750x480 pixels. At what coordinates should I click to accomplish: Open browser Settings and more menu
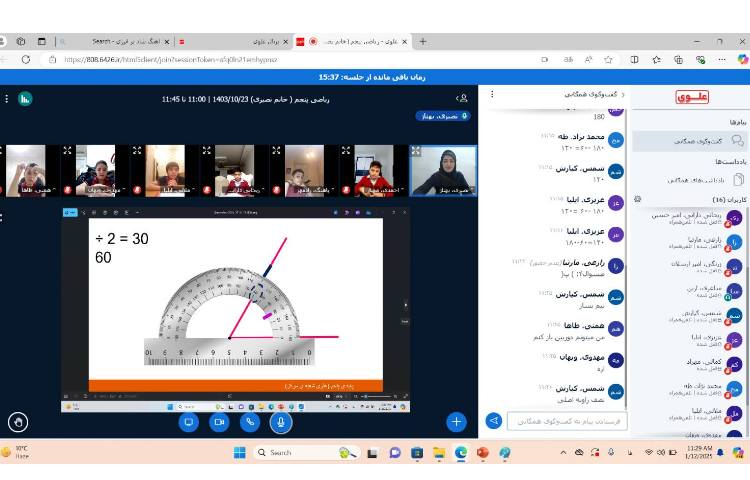722,60
